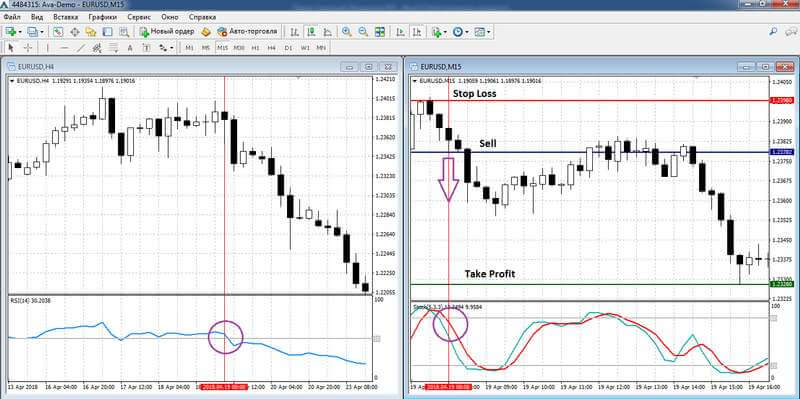Viewport: 800px width, 399px height.
Task: Click the new chart icon
Action: [x=11, y=32]
